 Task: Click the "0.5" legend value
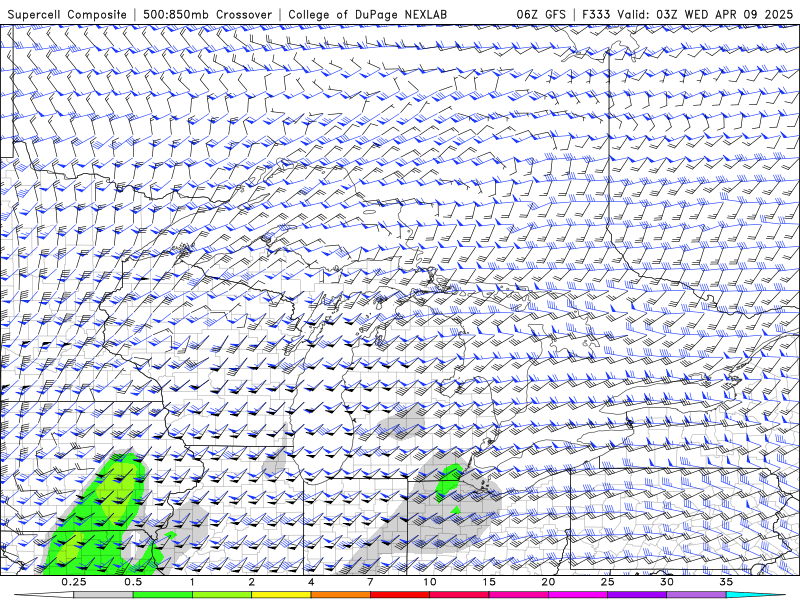[x=133, y=582]
